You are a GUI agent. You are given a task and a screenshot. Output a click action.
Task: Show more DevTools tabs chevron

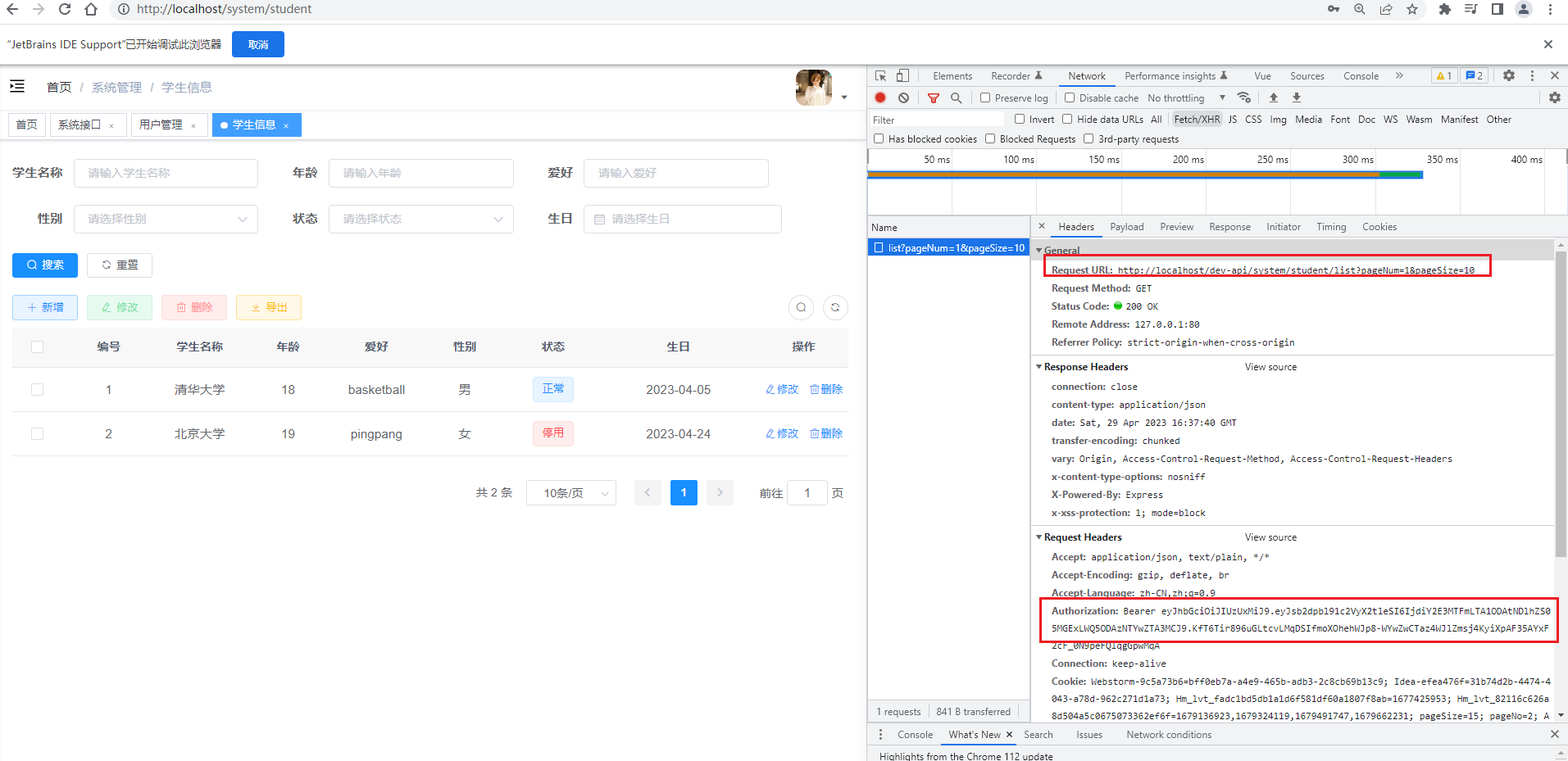tap(1399, 75)
